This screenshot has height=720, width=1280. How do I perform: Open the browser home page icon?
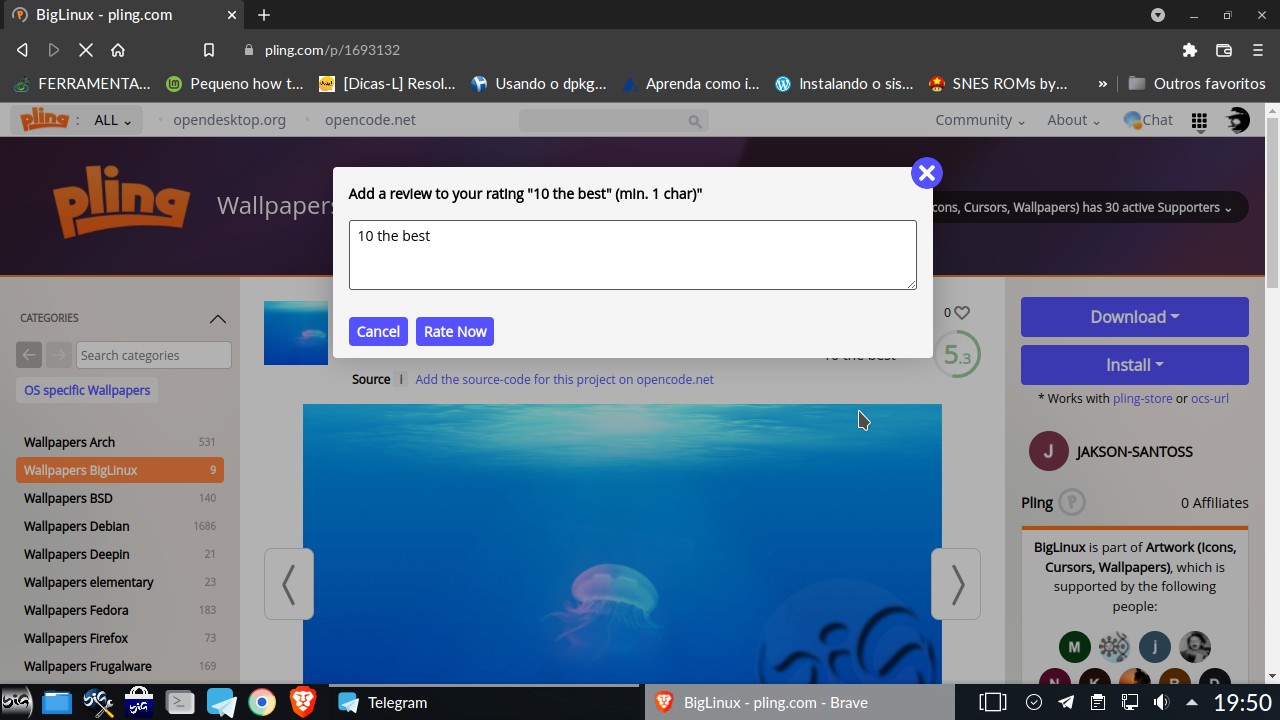118,50
